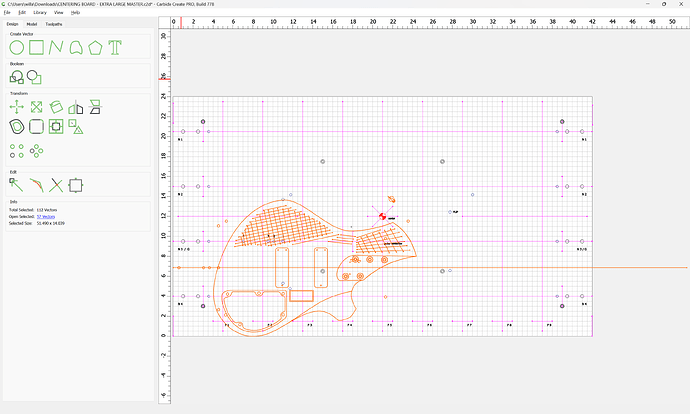690x414 pixels.
Task: Select the Circle vector tool
Action: 17,48
